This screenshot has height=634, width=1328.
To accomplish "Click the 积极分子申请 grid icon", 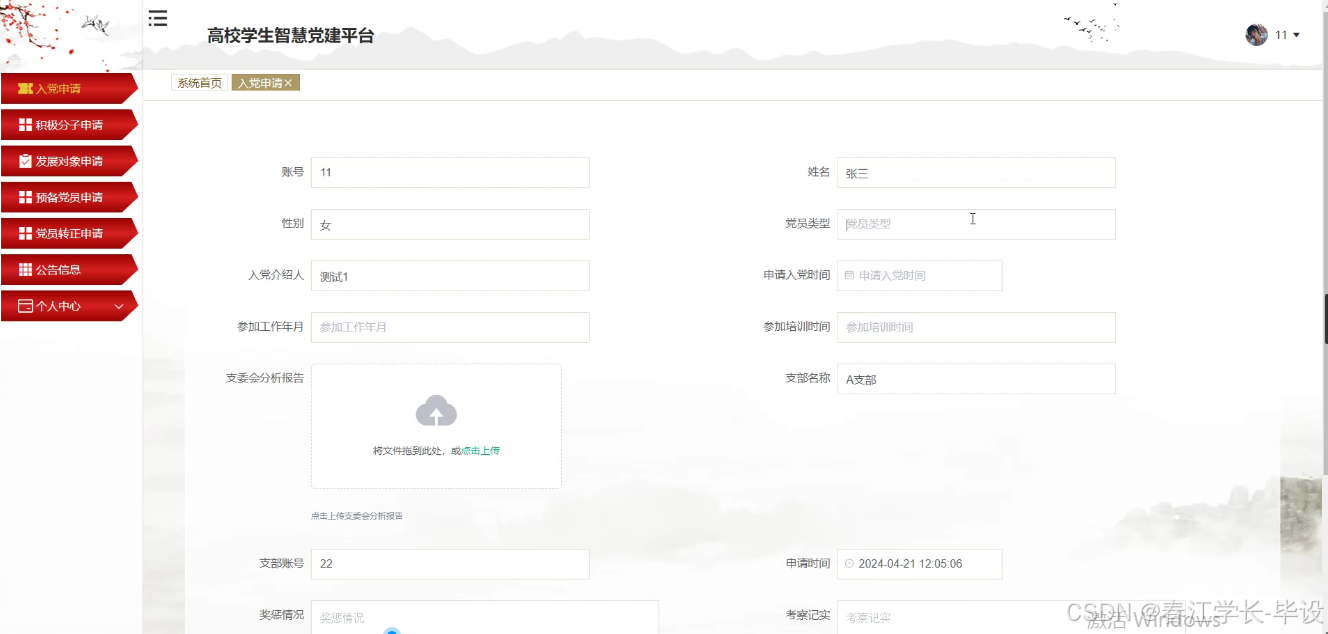I will click(26, 125).
